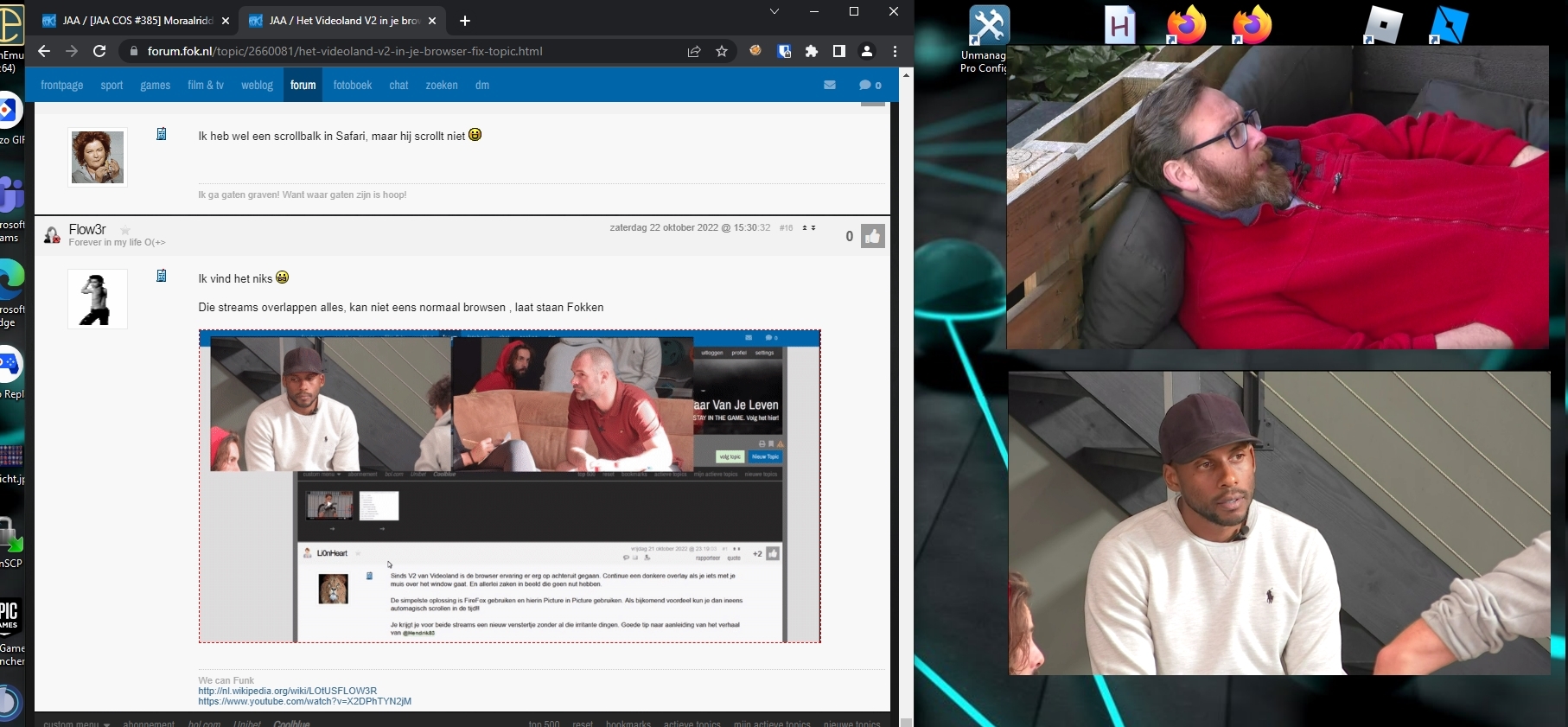Reload the forum page

tap(99, 51)
